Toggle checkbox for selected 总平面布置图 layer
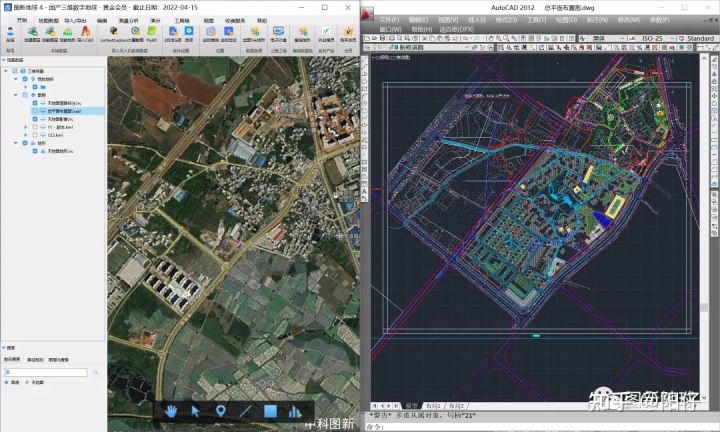 point(35,111)
